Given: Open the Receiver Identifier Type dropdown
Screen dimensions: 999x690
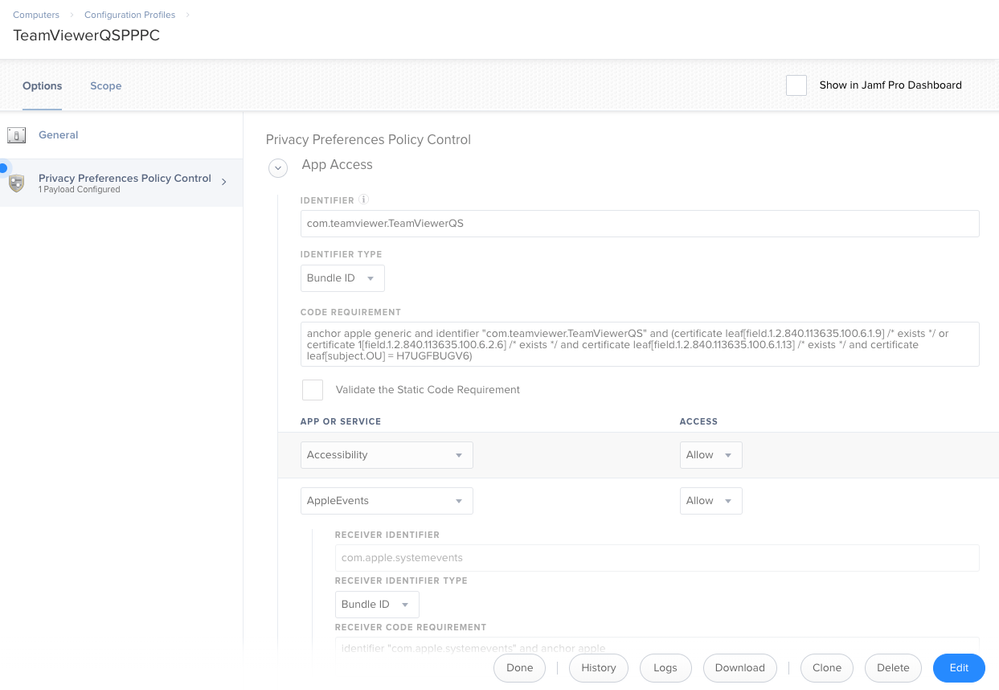Looking at the screenshot, I should click(377, 605).
